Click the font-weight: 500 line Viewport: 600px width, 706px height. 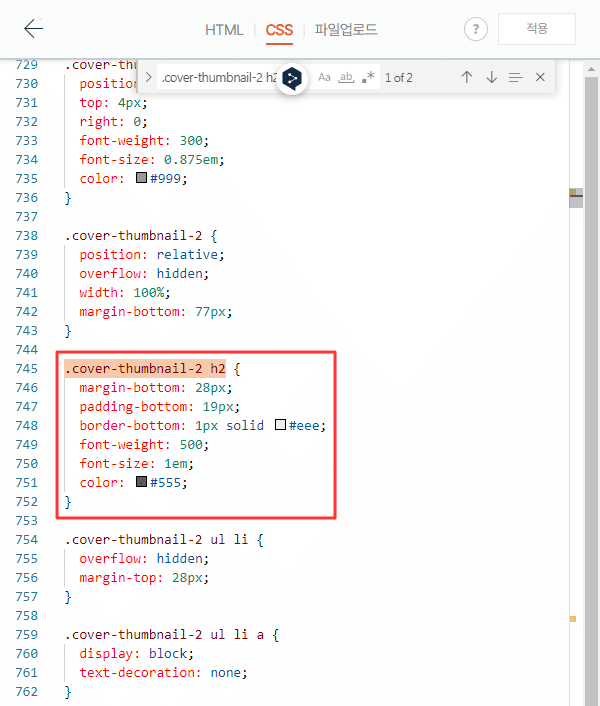[x=144, y=445]
